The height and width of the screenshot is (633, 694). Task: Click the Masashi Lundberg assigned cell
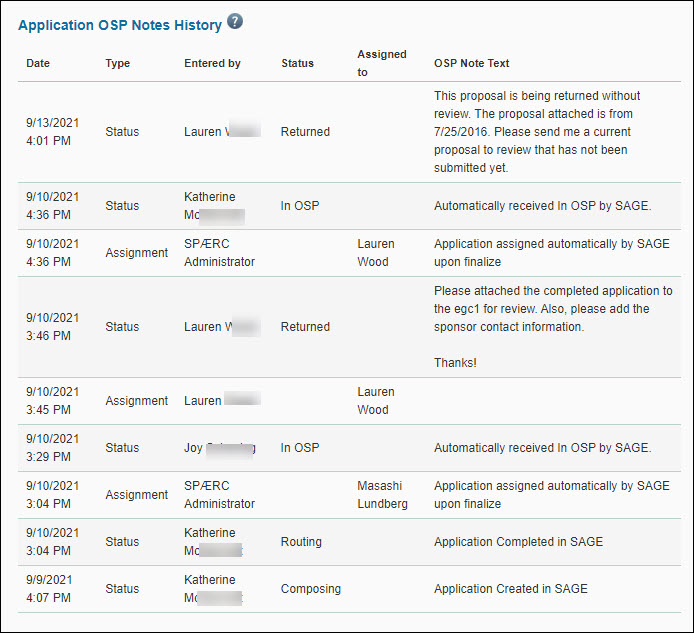click(382, 495)
